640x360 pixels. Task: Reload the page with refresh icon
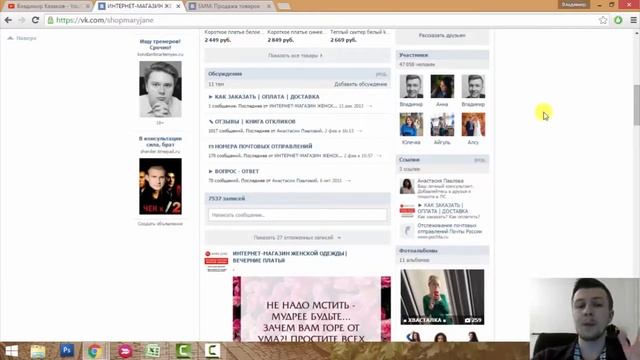click(36, 20)
